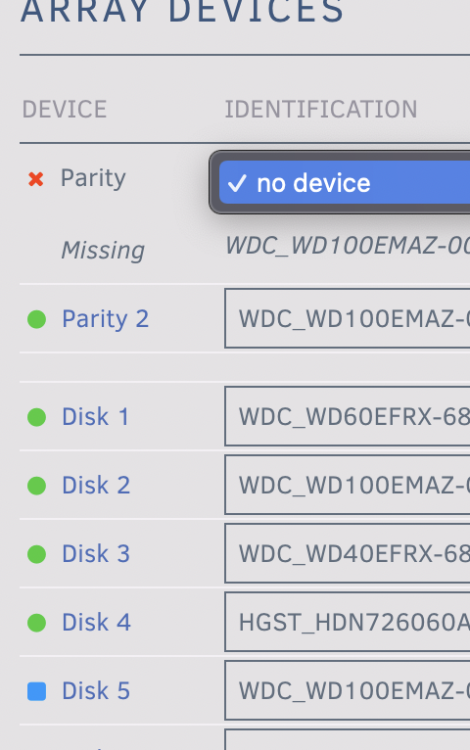Click the green status ball for Disk 3

pos(37,554)
